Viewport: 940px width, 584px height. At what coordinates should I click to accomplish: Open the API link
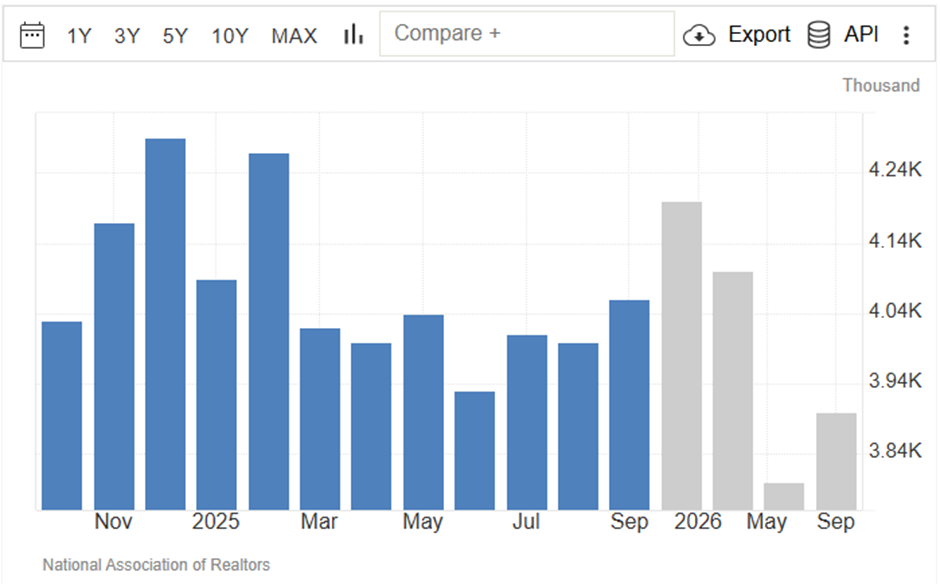coord(861,34)
